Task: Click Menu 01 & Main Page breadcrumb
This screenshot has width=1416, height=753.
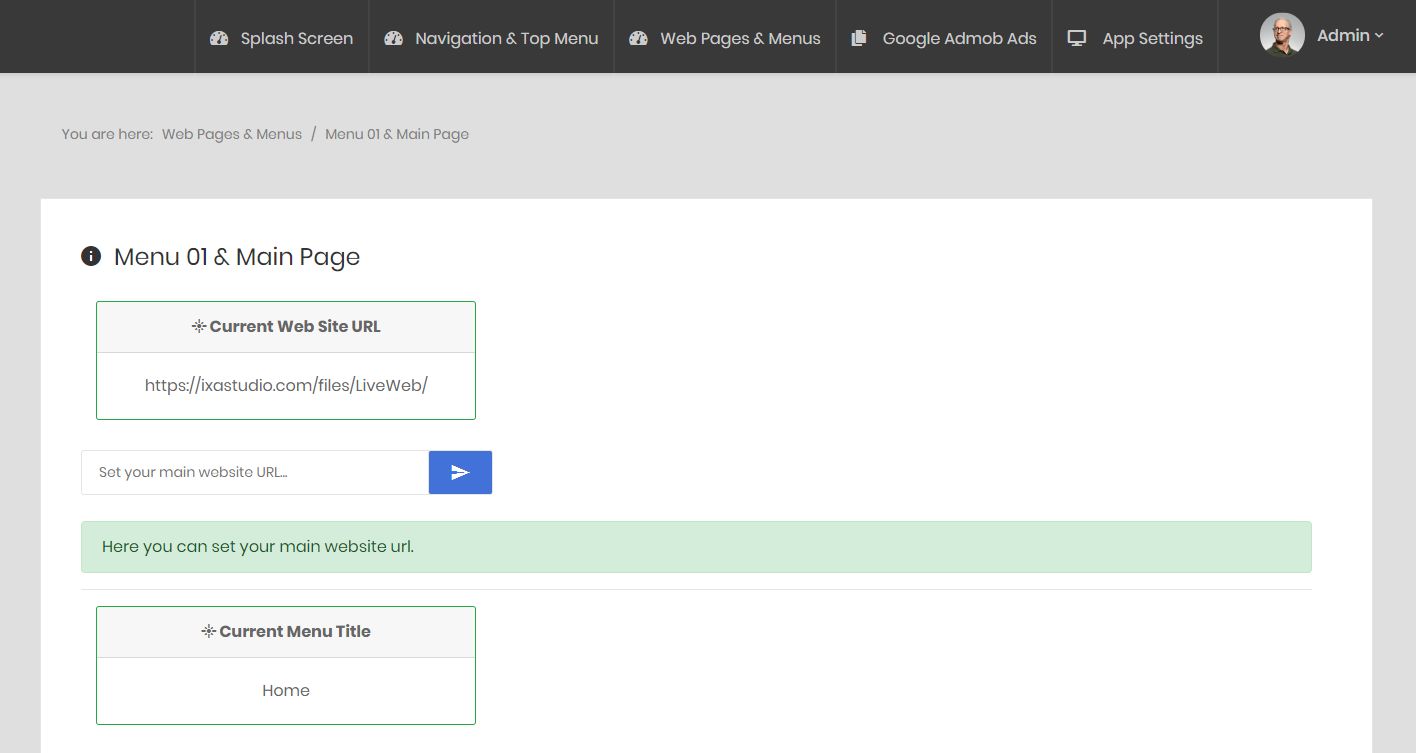Action: [x=397, y=134]
